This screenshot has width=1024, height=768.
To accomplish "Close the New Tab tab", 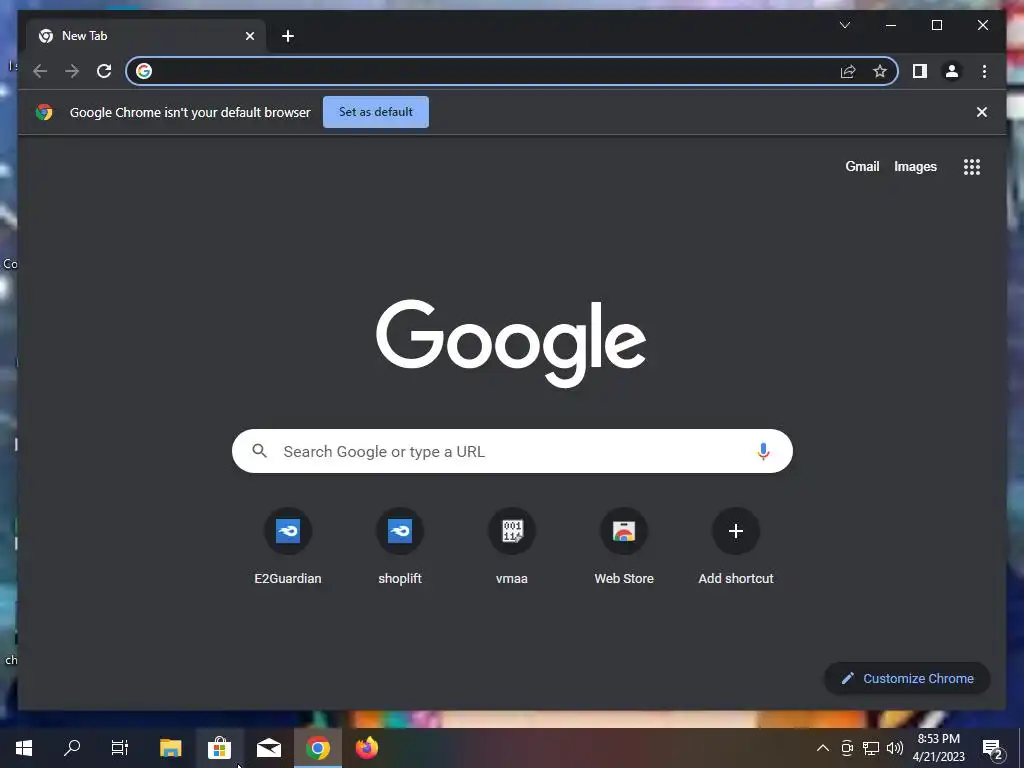I will tap(249, 36).
